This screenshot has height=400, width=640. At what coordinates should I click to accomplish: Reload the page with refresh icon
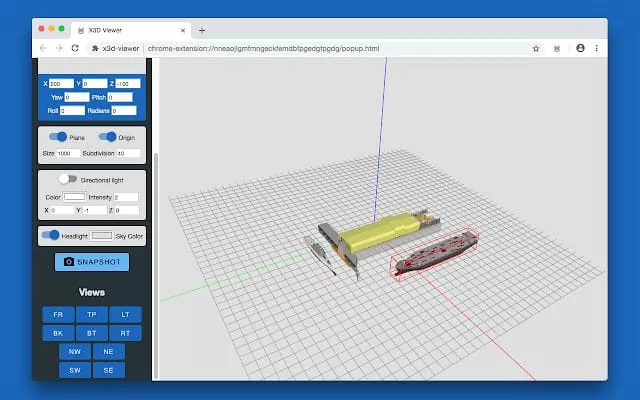click(78, 47)
